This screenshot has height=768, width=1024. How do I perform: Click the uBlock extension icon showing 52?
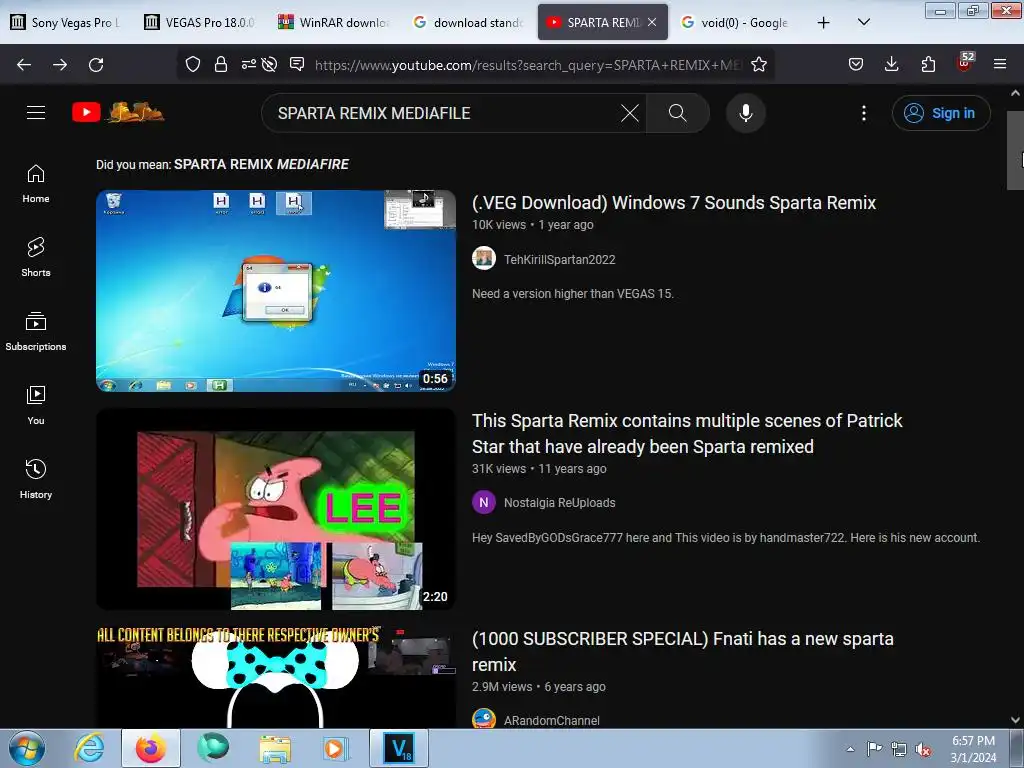coord(965,62)
